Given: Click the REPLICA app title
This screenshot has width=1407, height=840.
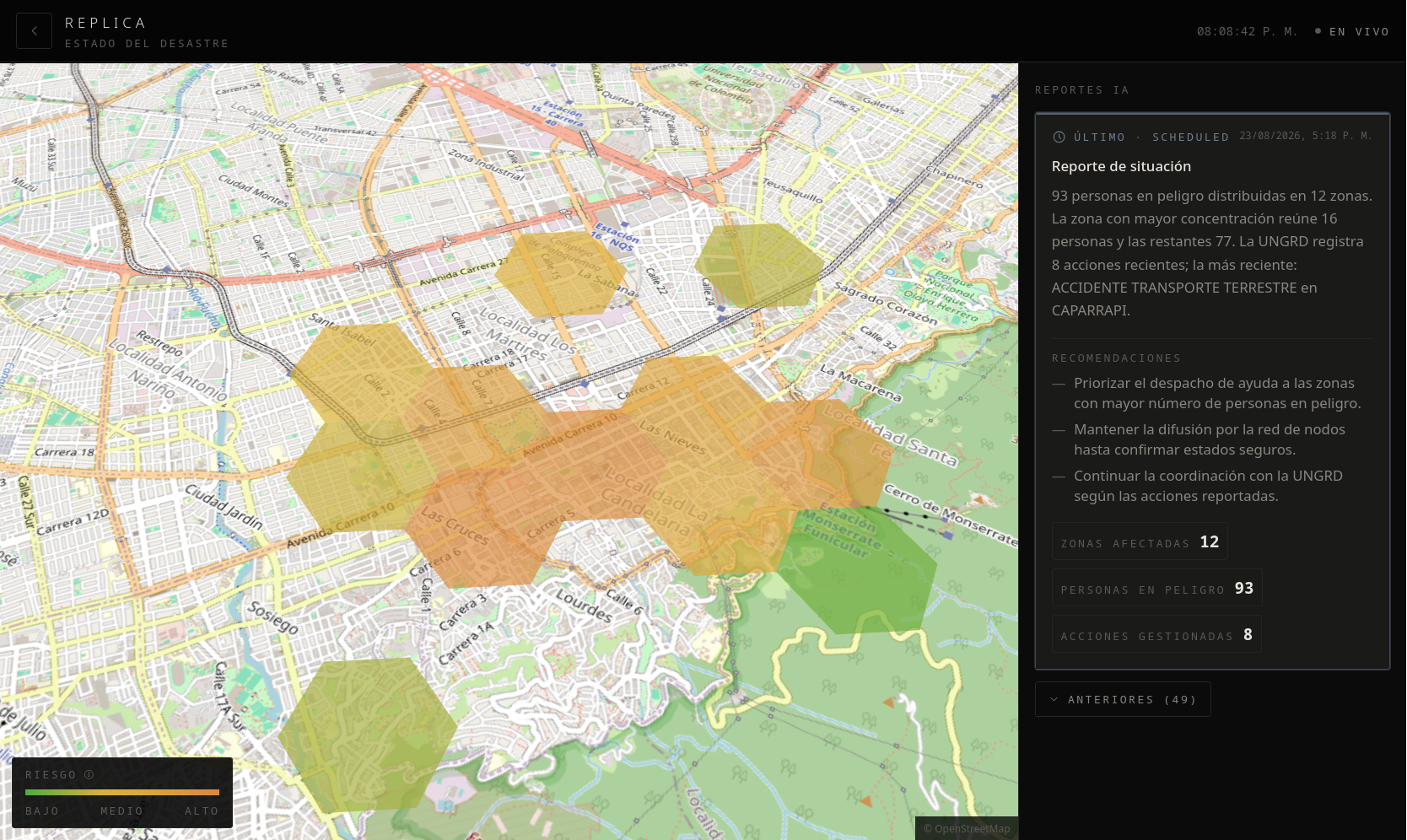Looking at the screenshot, I should tap(105, 23).
